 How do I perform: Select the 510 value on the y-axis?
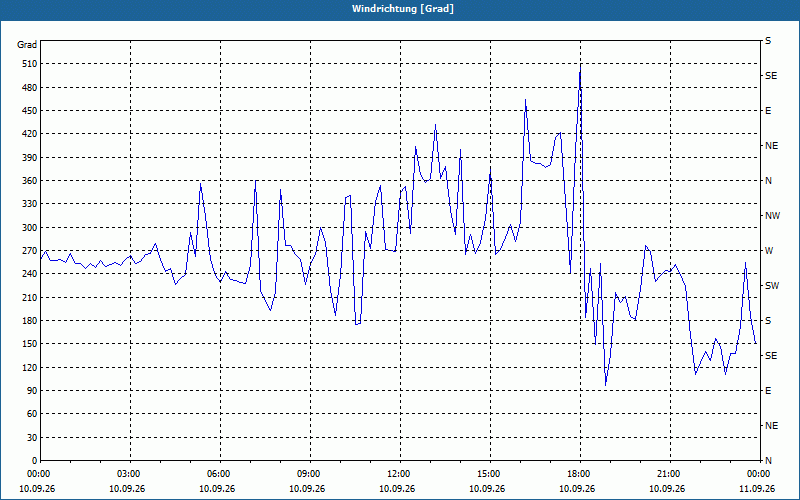click(30, 64)
